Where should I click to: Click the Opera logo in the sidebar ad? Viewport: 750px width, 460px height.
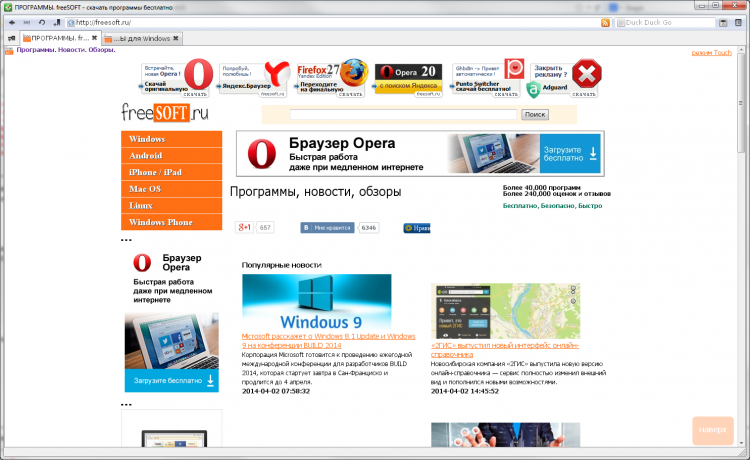click(x=142, y=263)
